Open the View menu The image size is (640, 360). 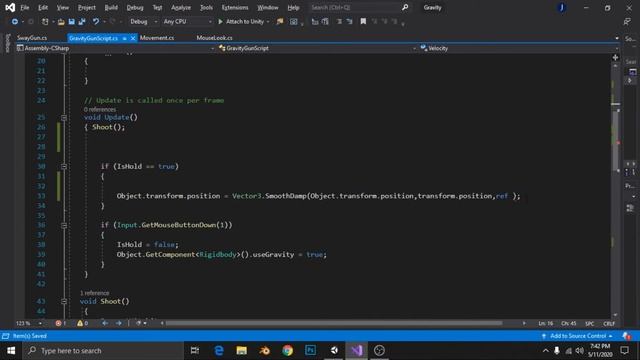click(x=62, y=7)
